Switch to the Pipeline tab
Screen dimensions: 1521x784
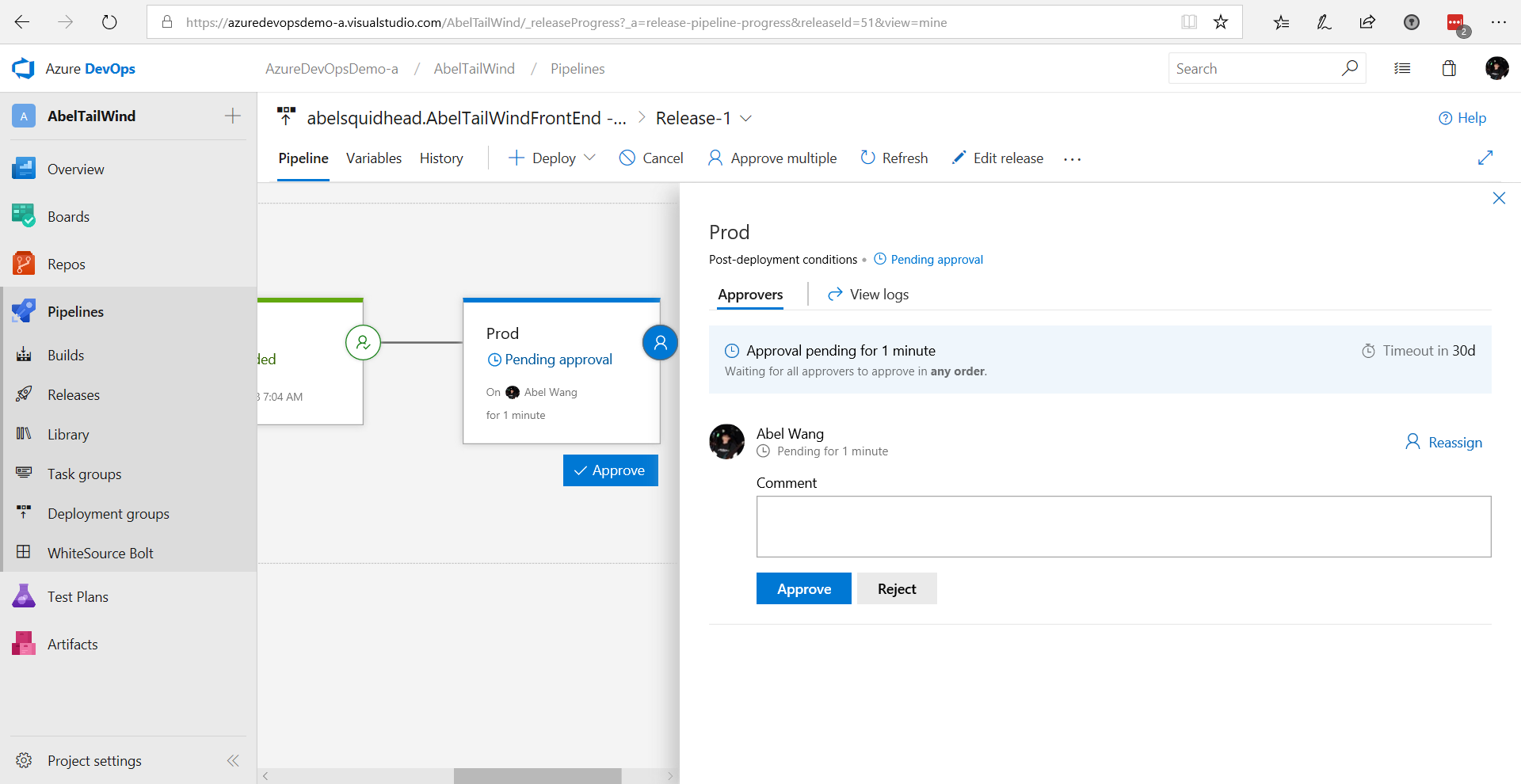pos(303,158)
